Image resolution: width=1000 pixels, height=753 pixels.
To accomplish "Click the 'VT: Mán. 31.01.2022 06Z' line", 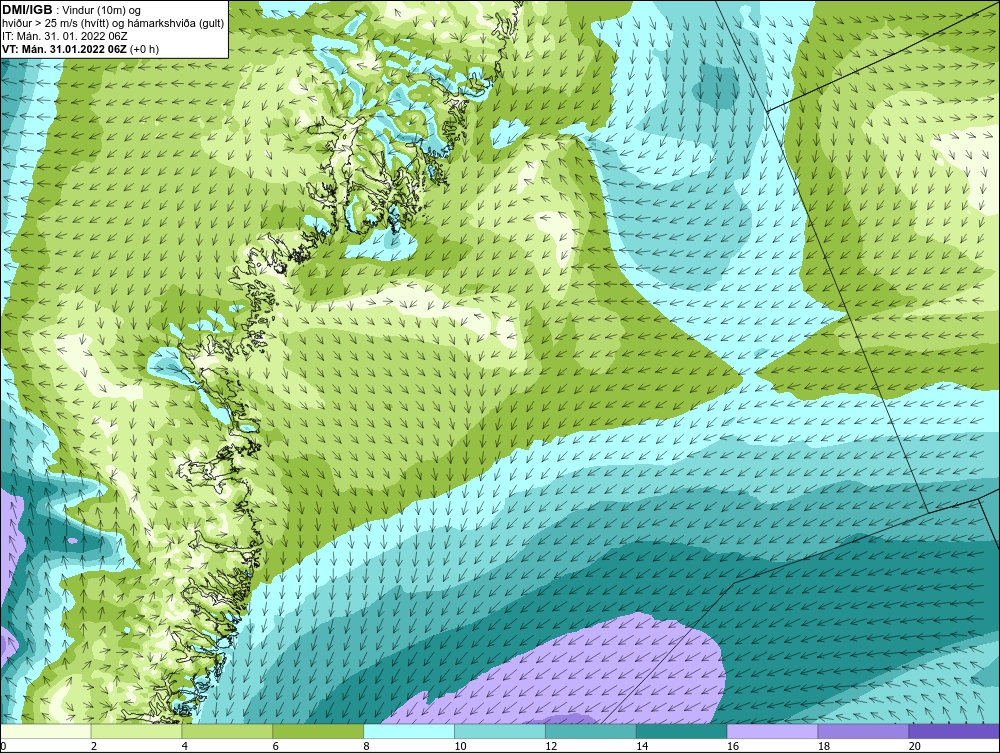I will [x=81, y=49].
